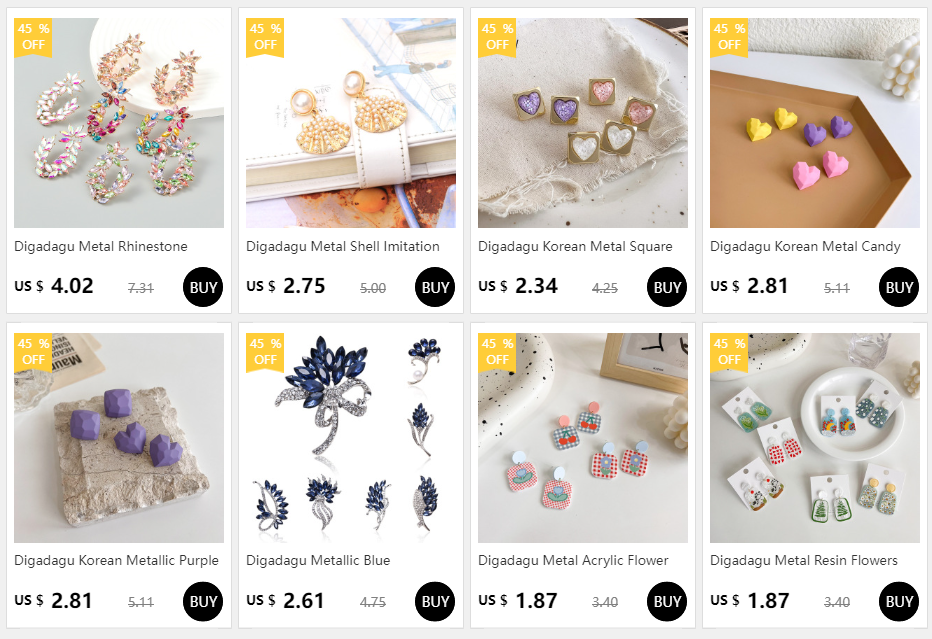Open the blue crystal brooch photo
The height and width of the screenshot is (639, 932).
[351, 437]
